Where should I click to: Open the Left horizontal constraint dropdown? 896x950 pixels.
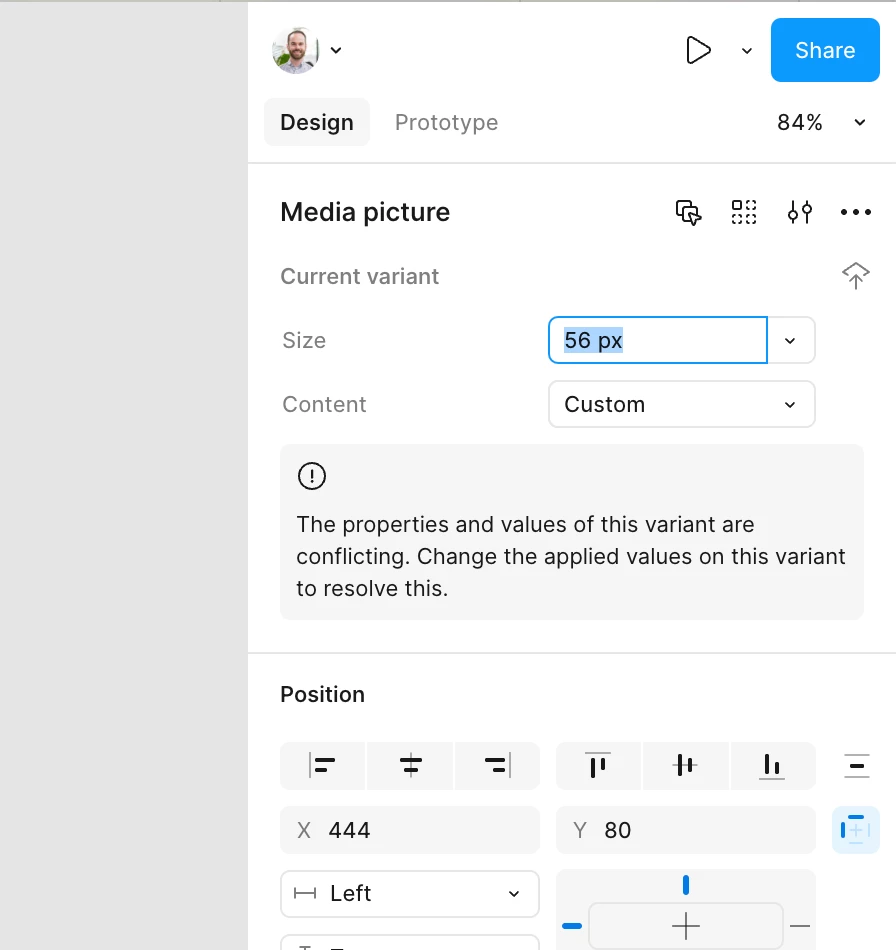(410, 894)
